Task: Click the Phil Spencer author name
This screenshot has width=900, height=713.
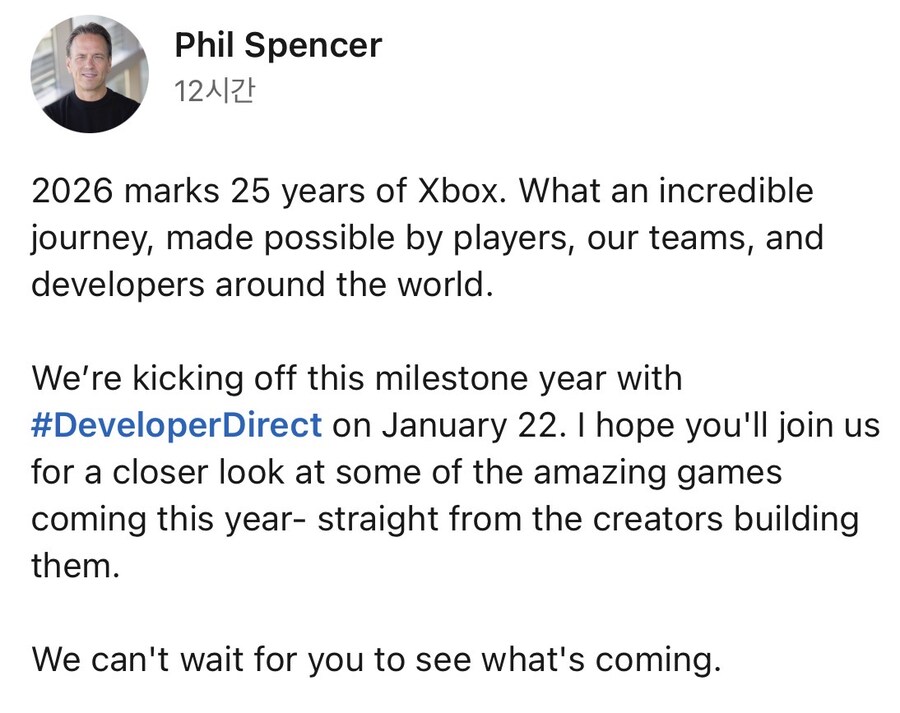Action: (277, 45)
